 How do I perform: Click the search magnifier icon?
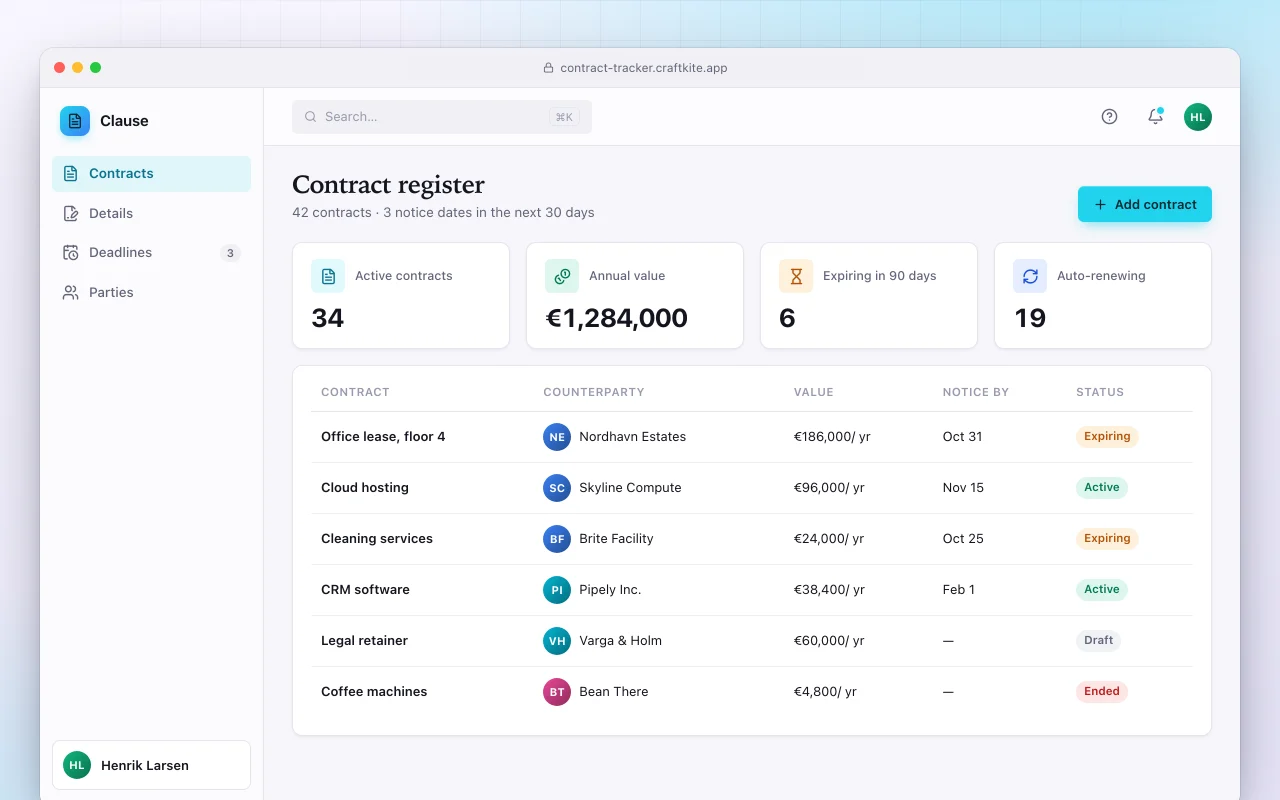(311, 117)
